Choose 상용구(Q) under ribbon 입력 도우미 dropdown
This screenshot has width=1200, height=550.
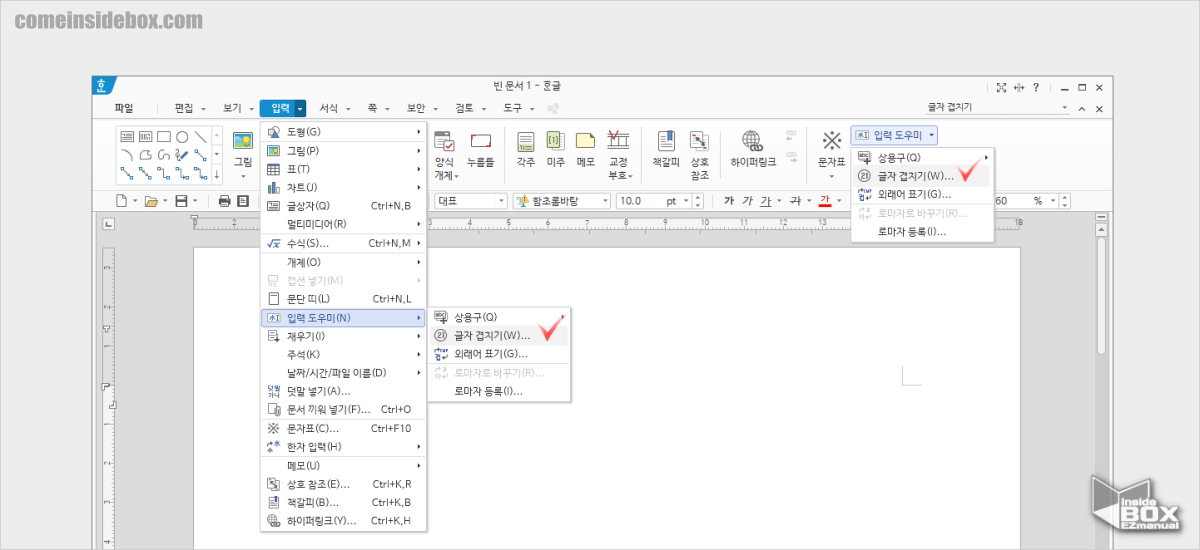(x=922, y=158)
